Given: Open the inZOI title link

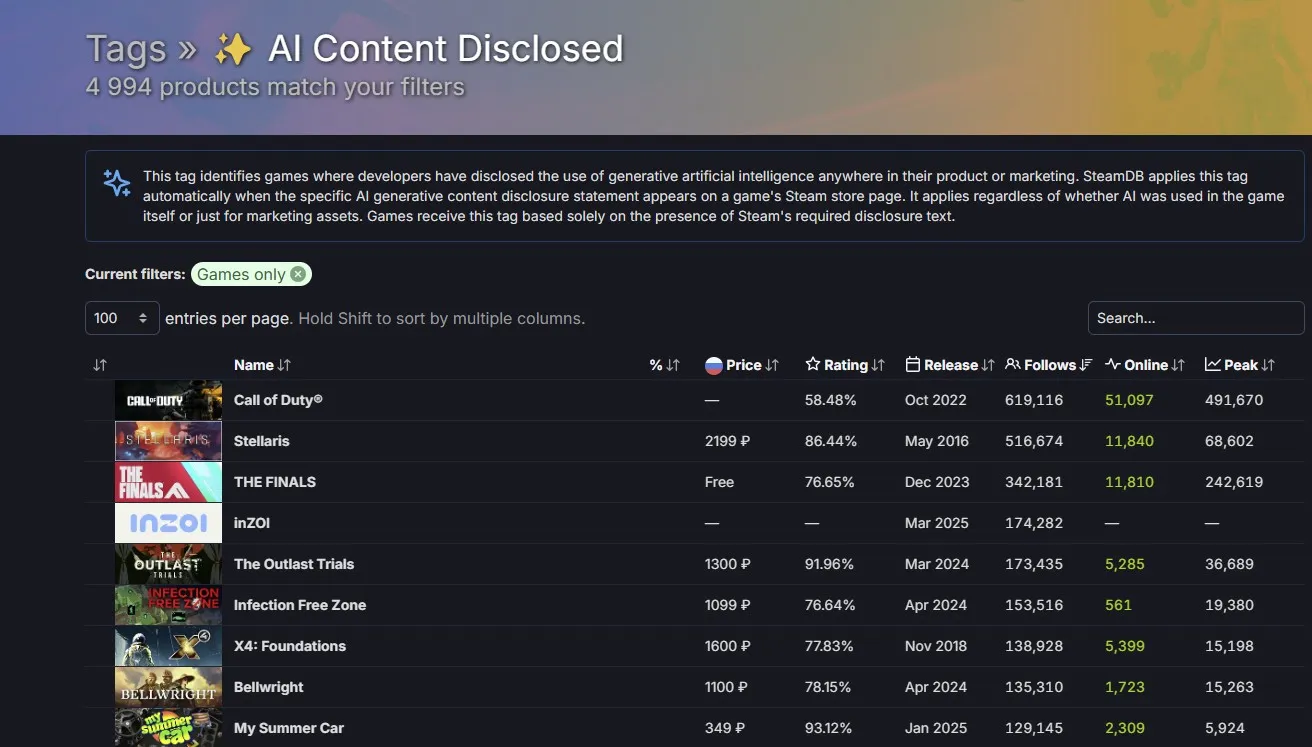Looking at the screenshot, I should coord(252,523).
